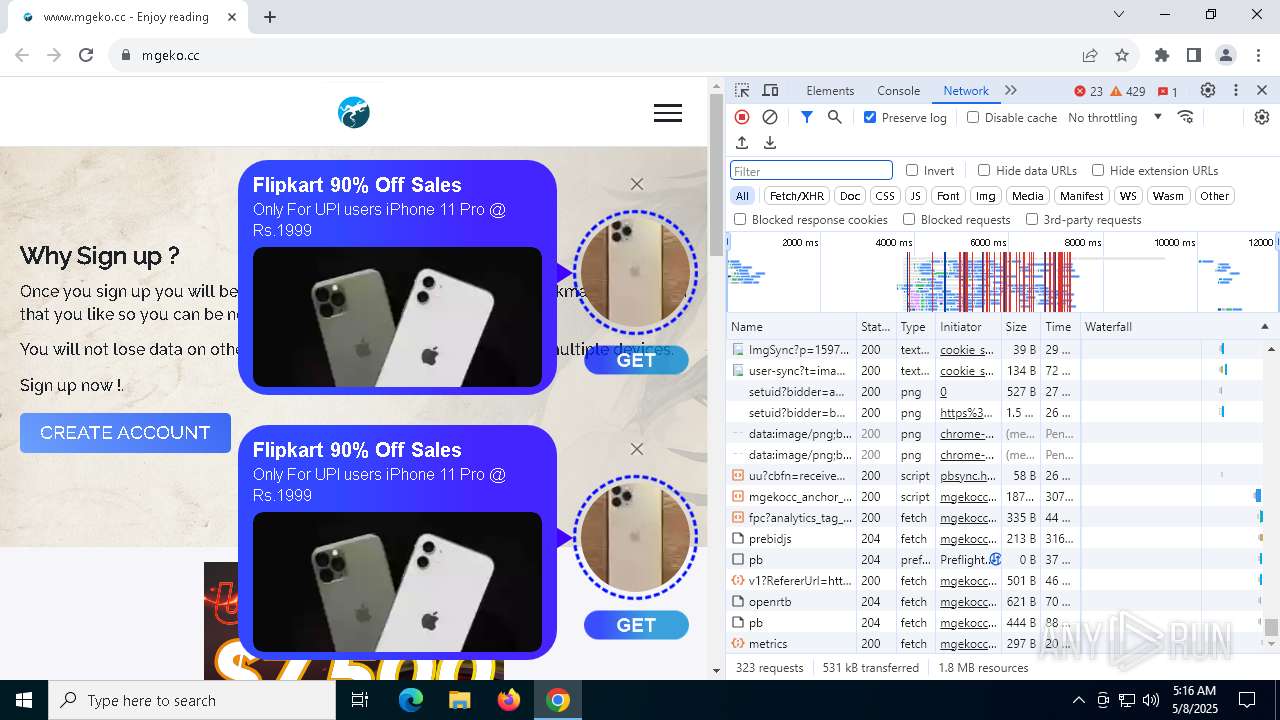Switch to Console tab
Viewport: 1280px width, 720px height.
coord(898,91)
